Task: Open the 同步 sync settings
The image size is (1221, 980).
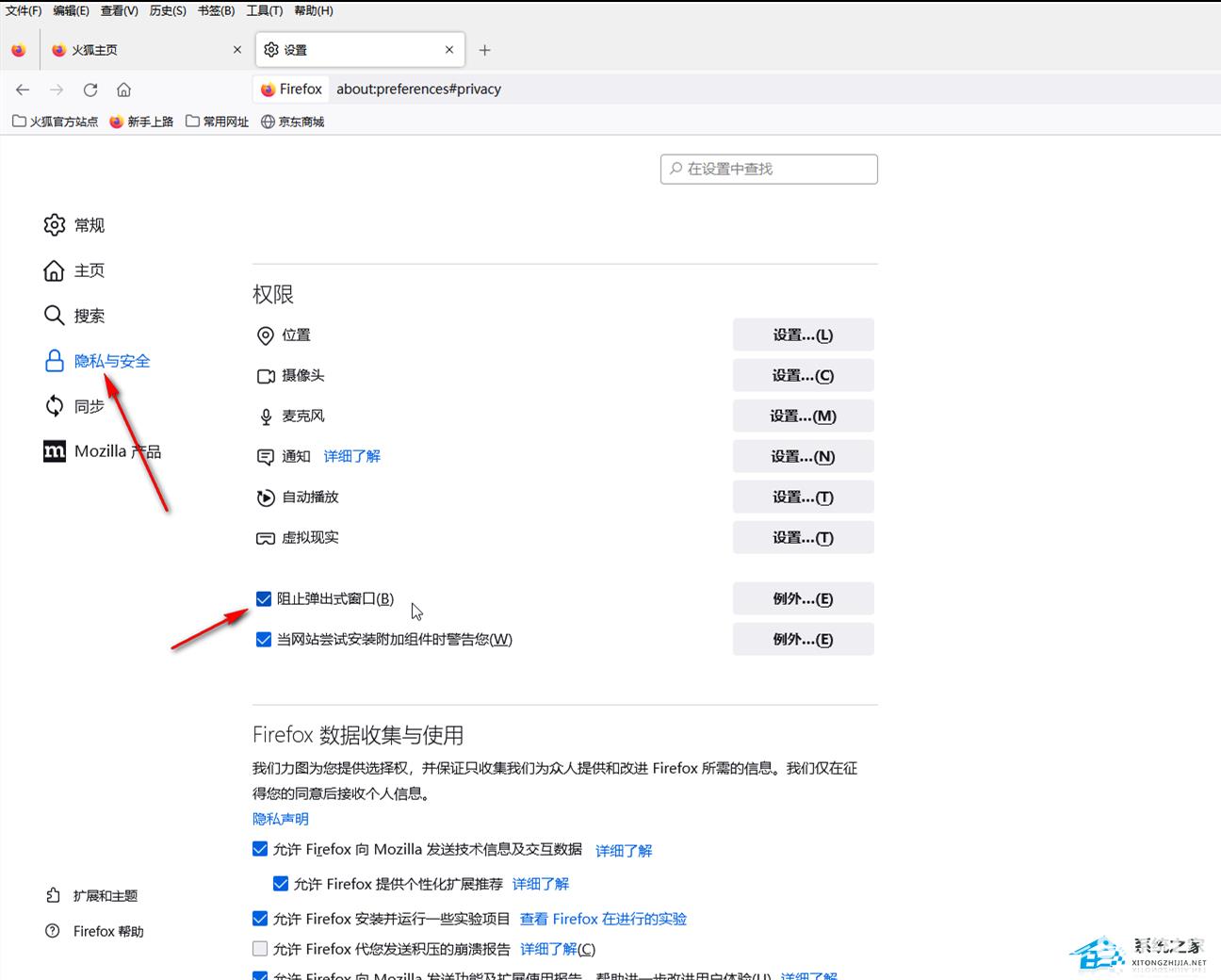Action: 74,406
